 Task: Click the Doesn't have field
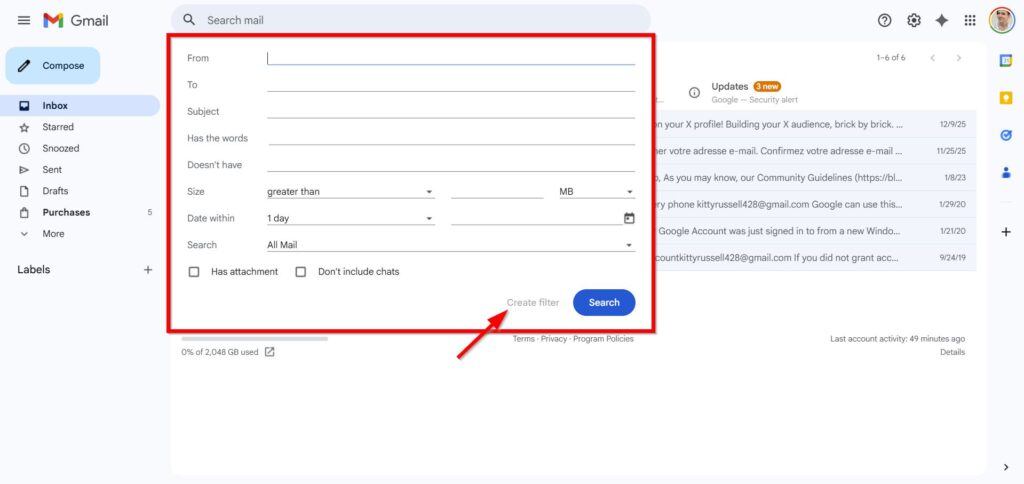[x=451, y=165]
